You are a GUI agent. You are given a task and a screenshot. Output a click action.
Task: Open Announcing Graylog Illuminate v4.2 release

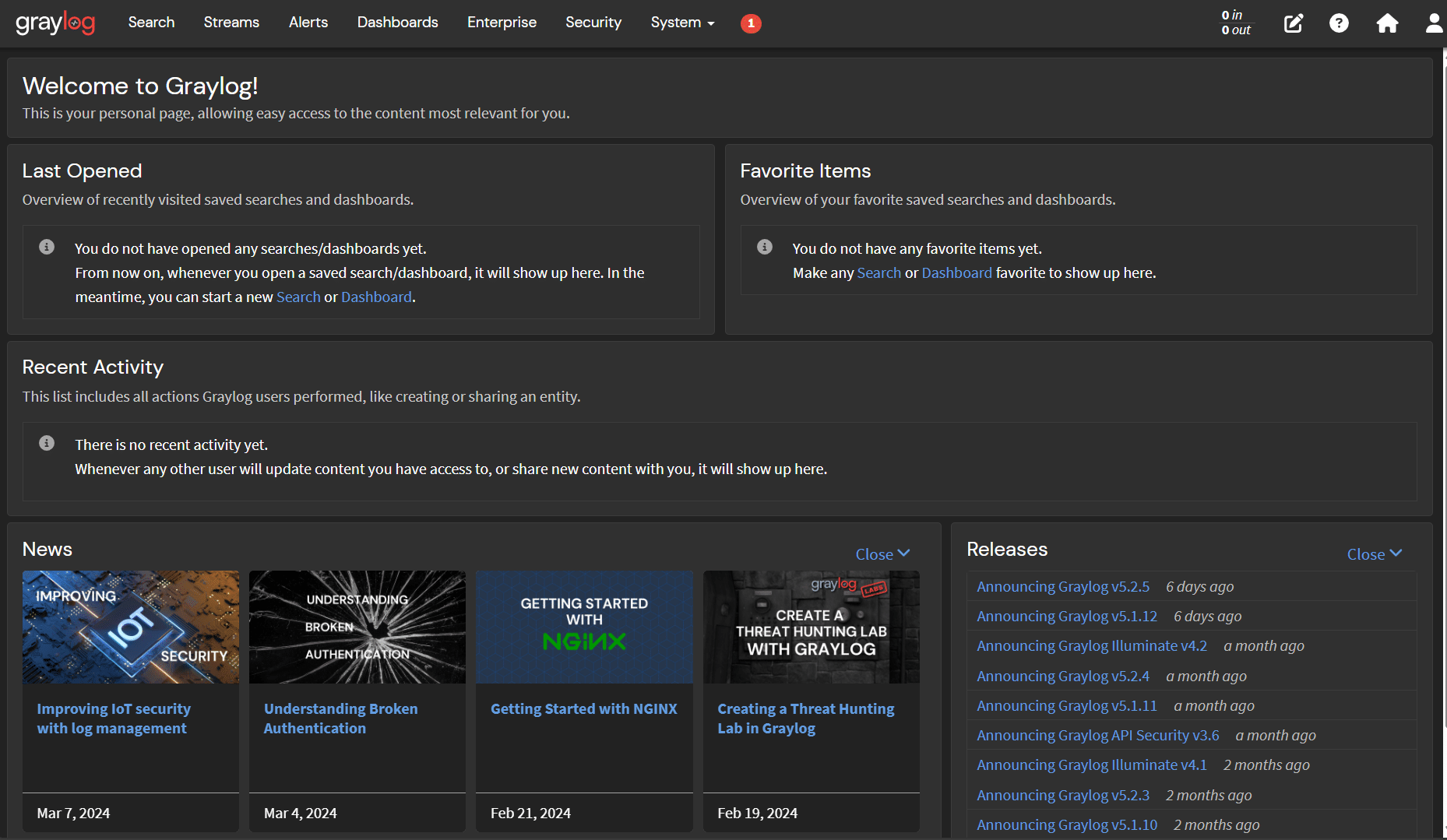(x=1092, y=645)
